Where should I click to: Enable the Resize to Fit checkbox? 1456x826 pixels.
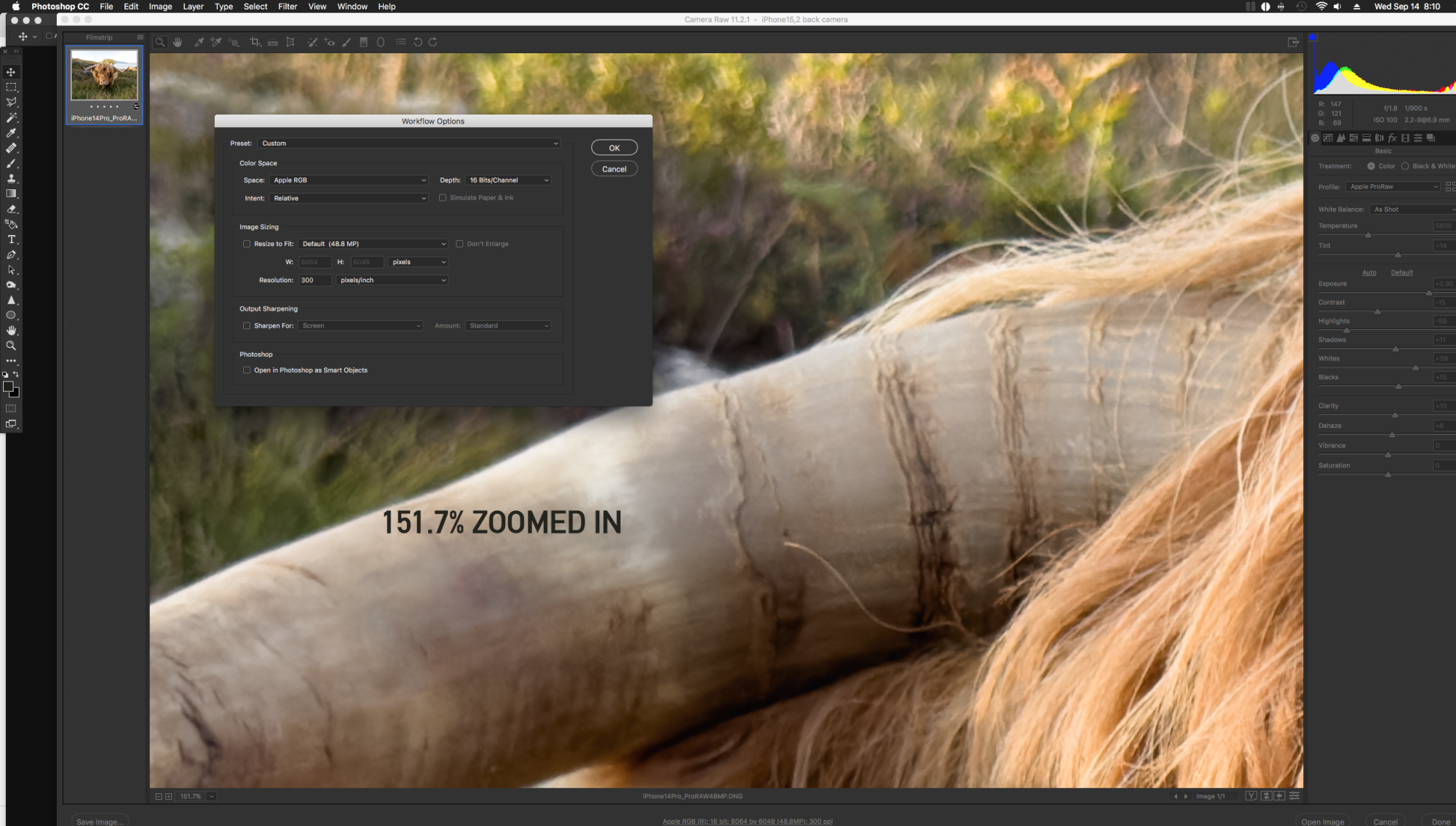click(x=247, y=244)
